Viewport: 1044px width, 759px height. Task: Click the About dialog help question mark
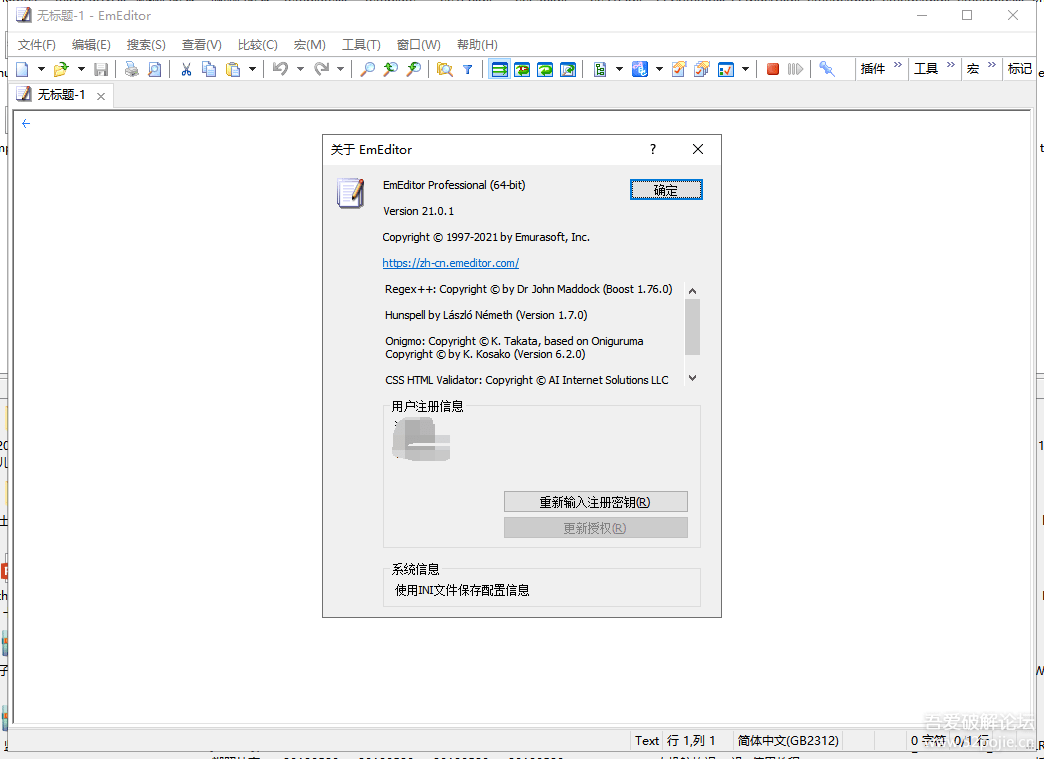(x=653, y=149)
